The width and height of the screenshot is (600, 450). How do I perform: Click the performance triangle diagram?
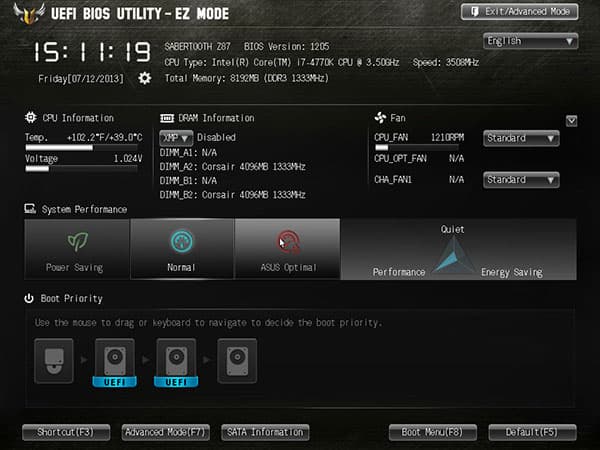point(454,254)
